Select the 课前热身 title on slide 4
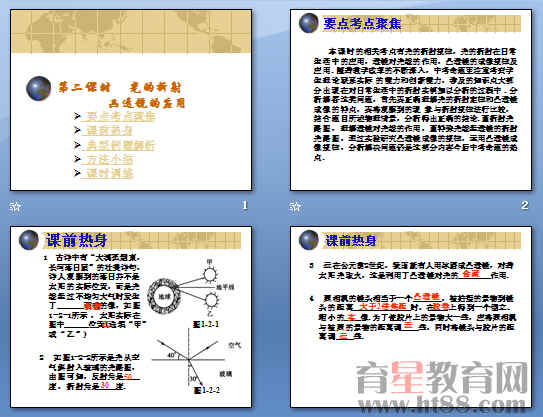This screenshot has height=417, width=543. click(350, 240)
